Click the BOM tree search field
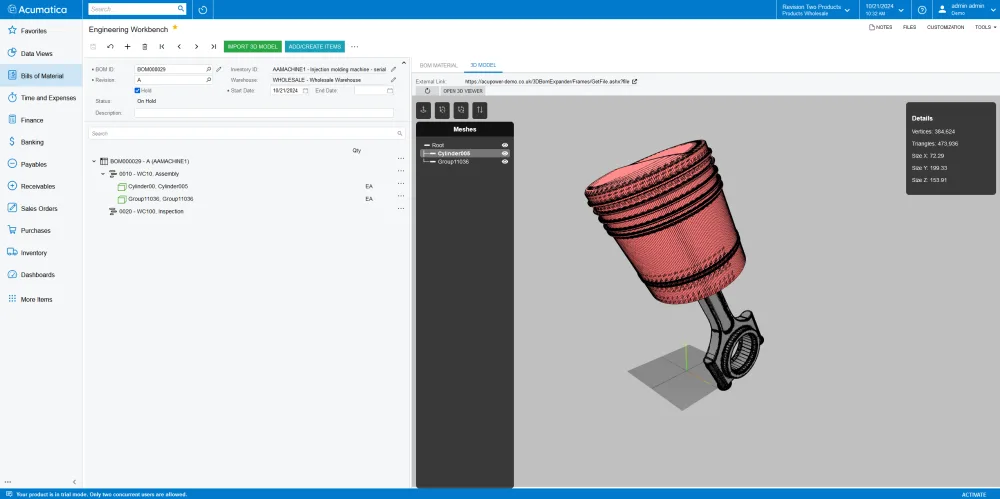 (x=240, y=133)
